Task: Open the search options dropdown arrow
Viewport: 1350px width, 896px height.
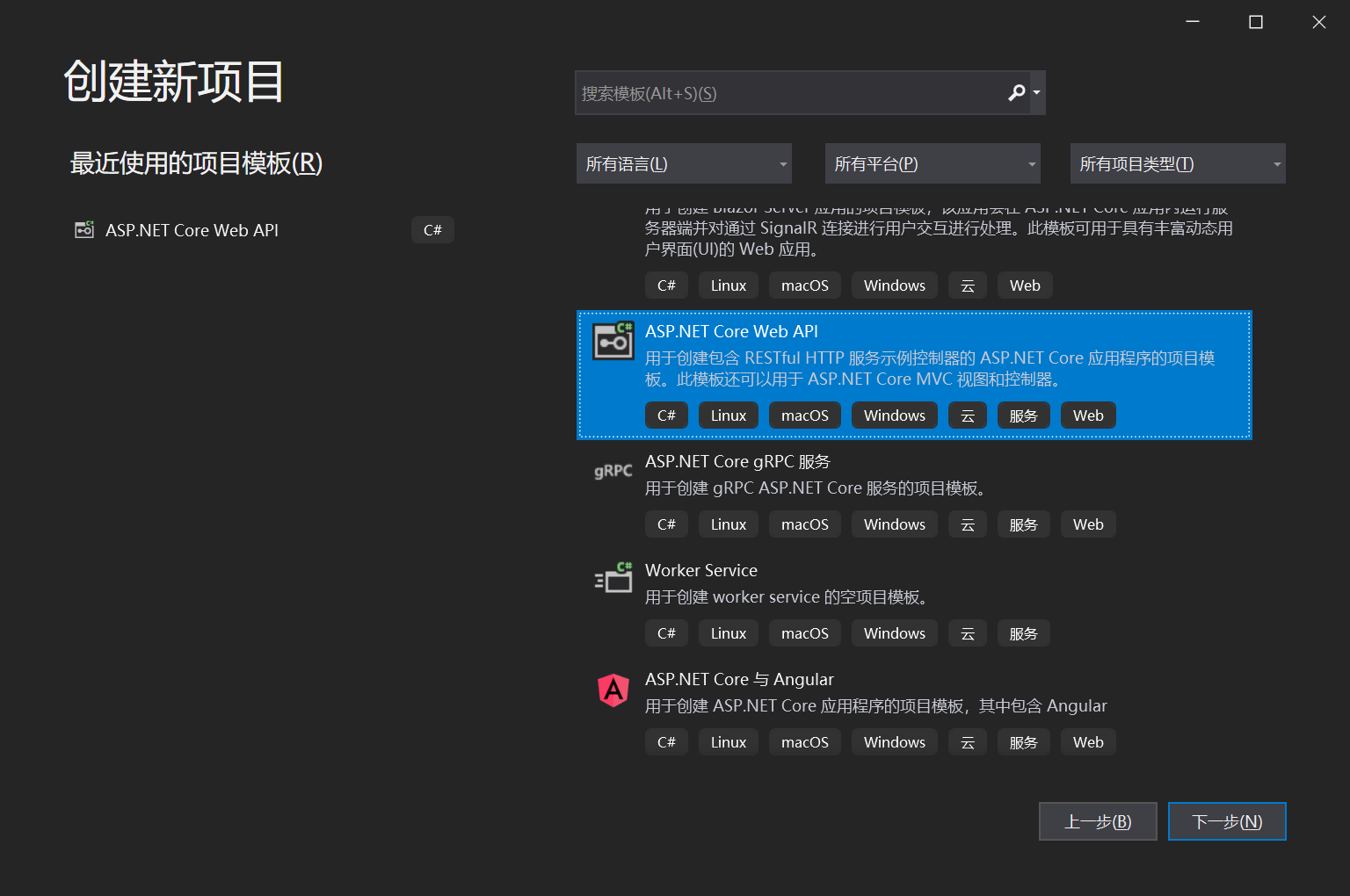Action: click(1037, 92)
